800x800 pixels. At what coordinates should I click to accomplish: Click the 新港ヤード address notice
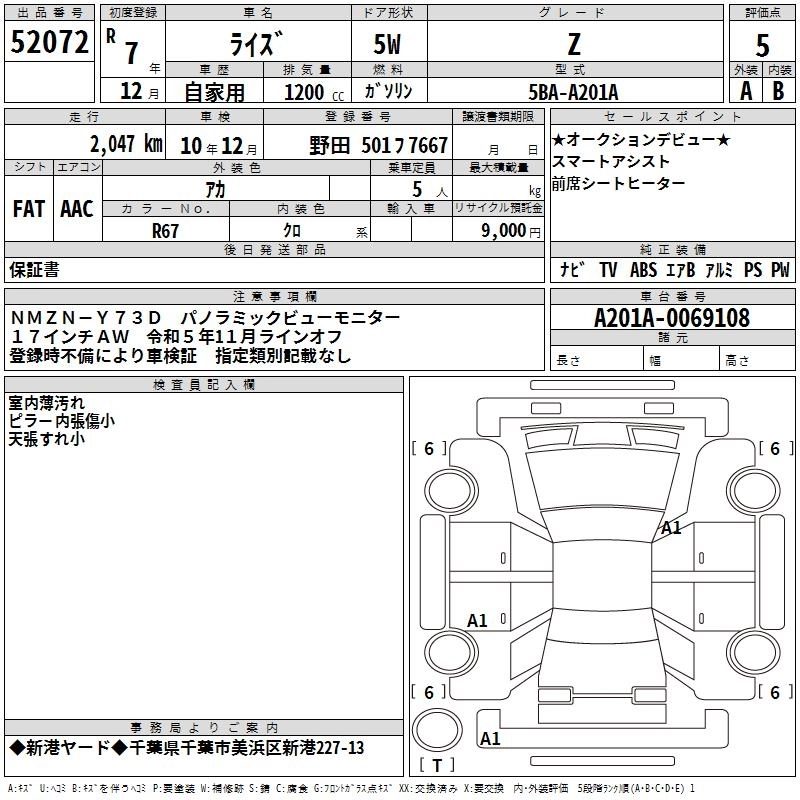pyautogui.click(x=187, y=748)
